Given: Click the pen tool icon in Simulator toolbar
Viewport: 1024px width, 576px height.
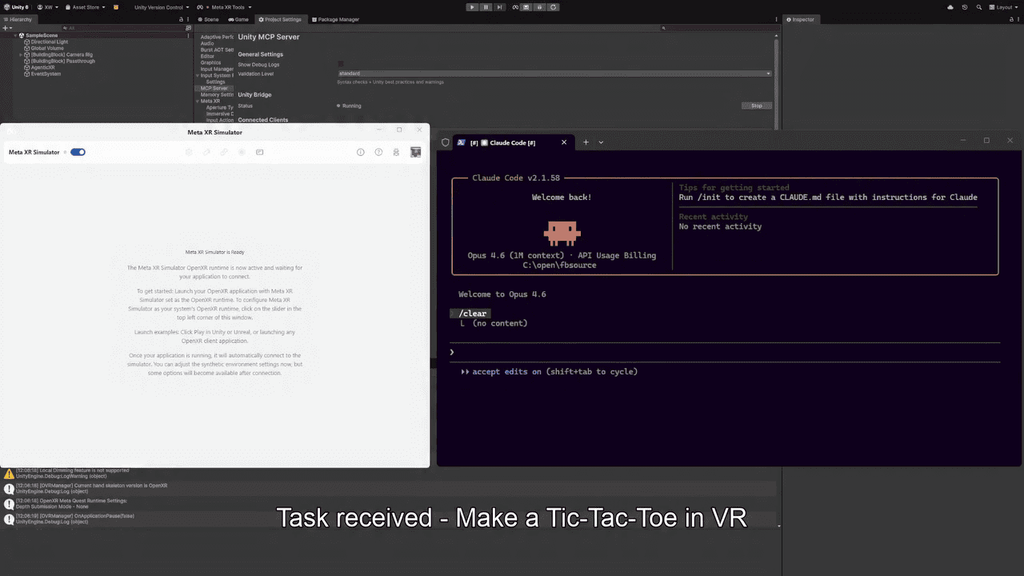Looking at the screenshot, I should (206, 152).
